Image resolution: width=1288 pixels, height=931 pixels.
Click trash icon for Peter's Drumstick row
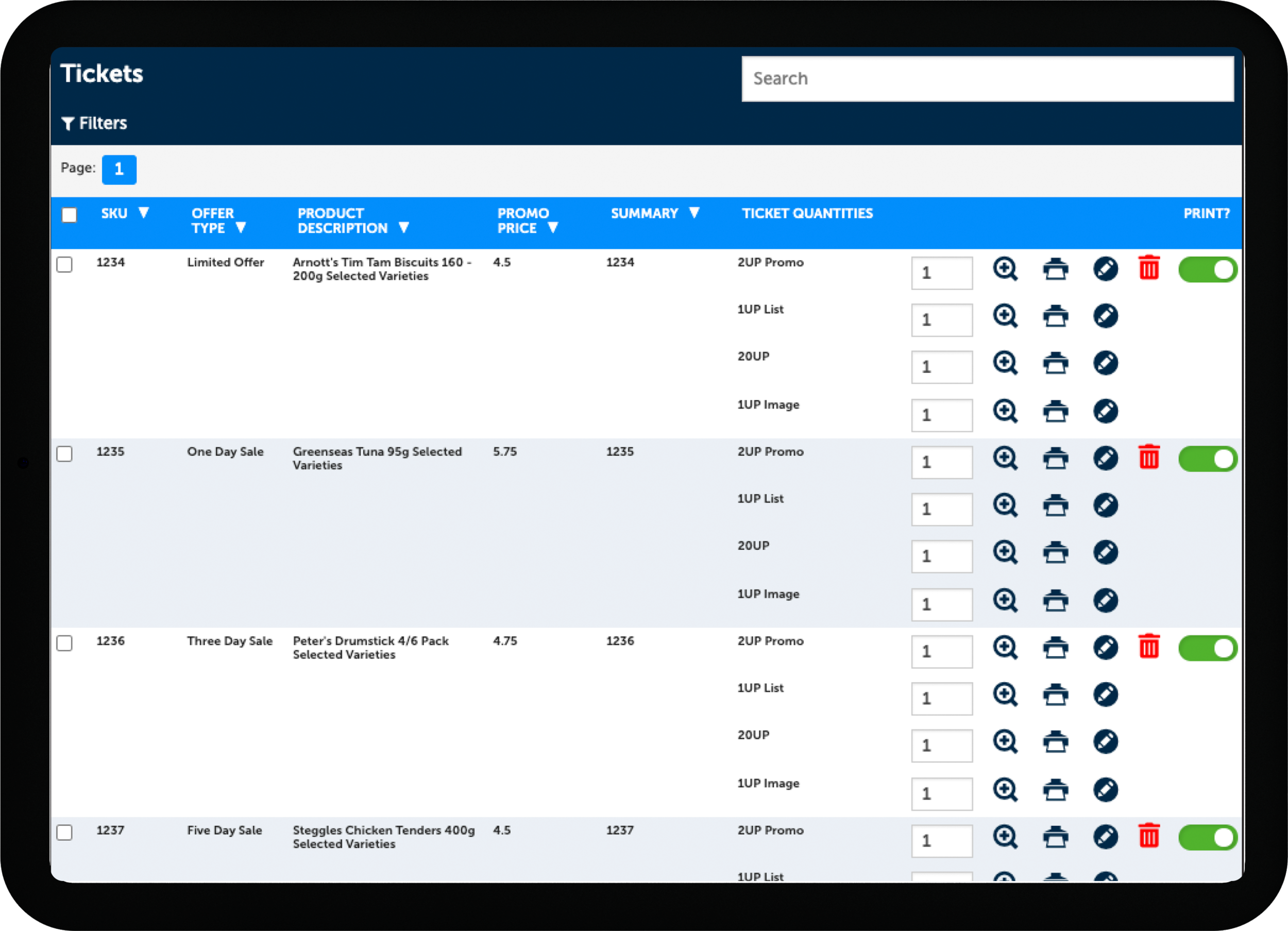[1148, 647]
